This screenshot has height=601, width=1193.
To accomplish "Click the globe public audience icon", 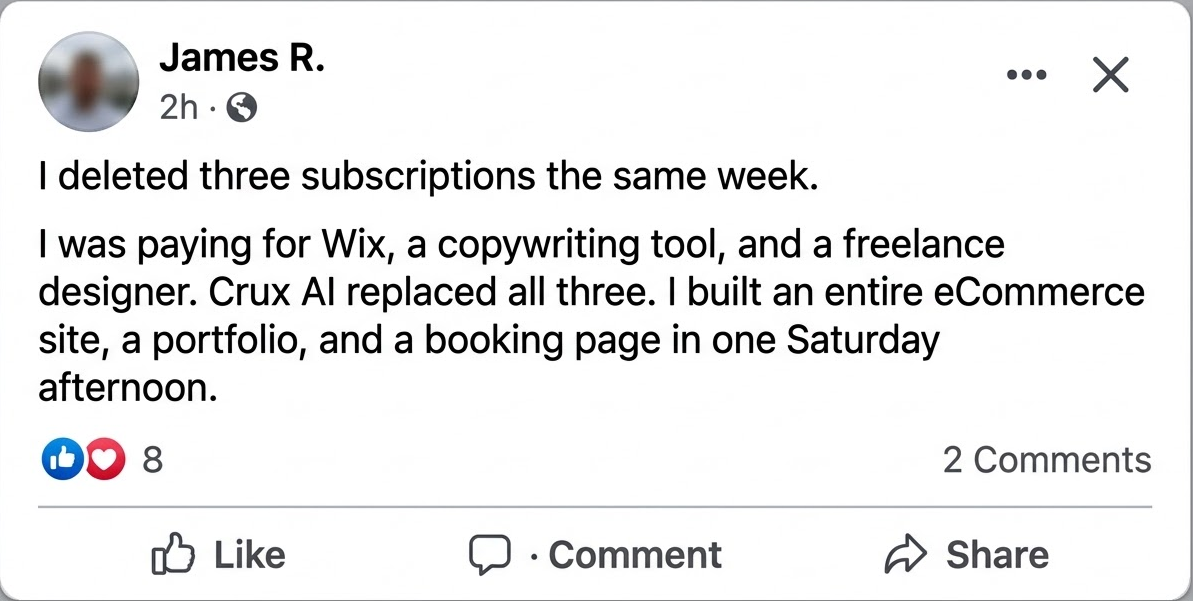I will (242, 107).
